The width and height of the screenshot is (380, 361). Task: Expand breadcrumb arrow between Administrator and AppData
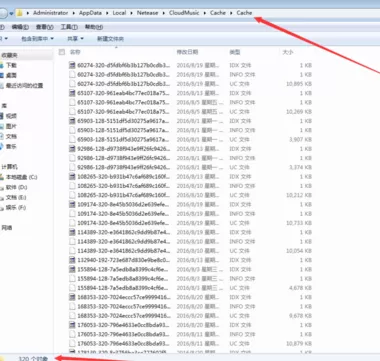pyautogui.click(x=73, y=13)
